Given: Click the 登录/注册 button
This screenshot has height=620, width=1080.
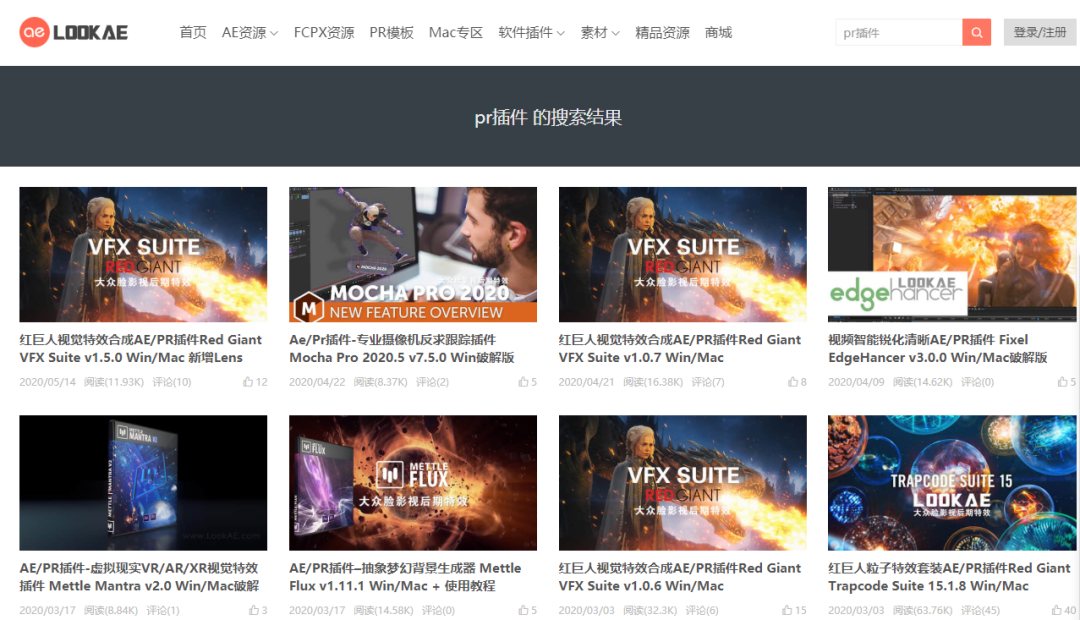Looking at the screenshot, I should [x=1040, y=32].
